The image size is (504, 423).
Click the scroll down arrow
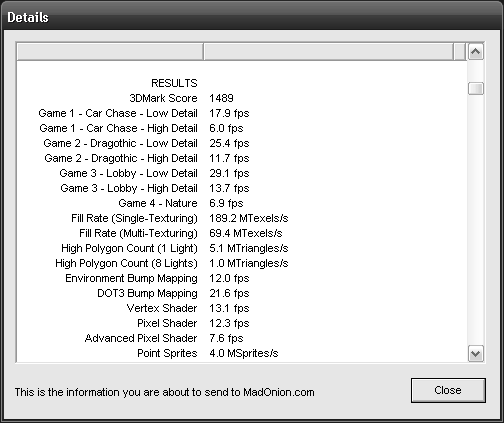476,354
